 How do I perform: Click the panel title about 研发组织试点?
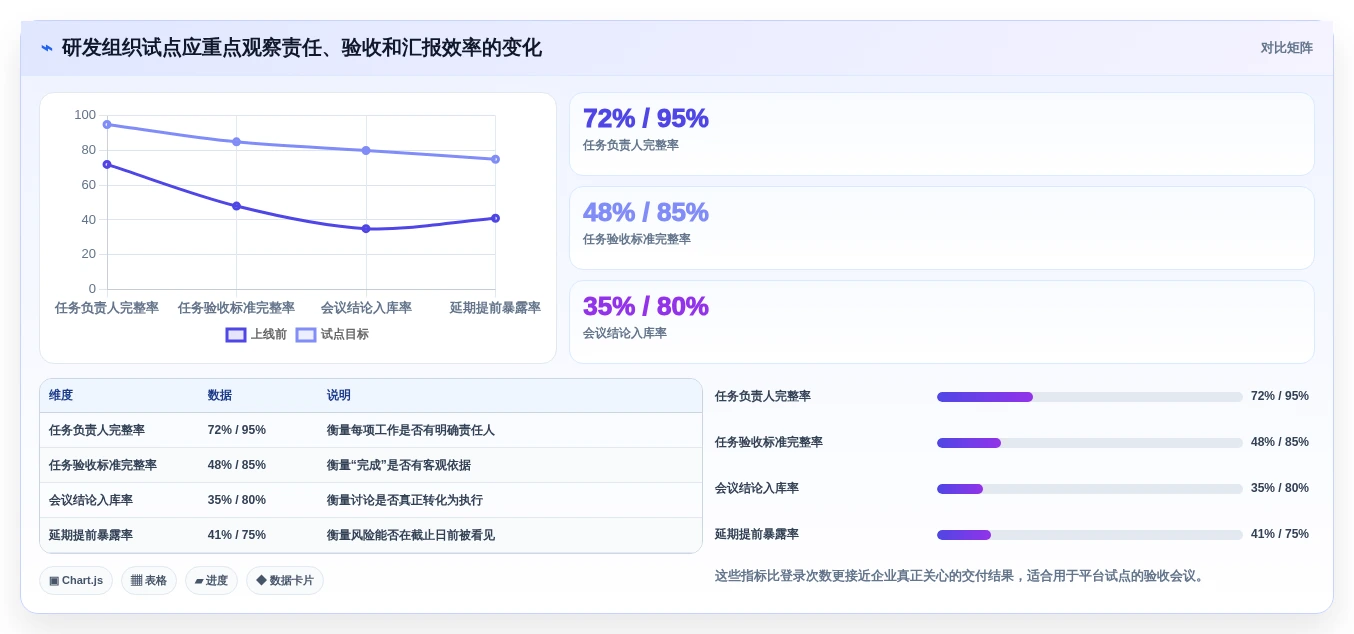pyautogui.click(x=302, y=48)
